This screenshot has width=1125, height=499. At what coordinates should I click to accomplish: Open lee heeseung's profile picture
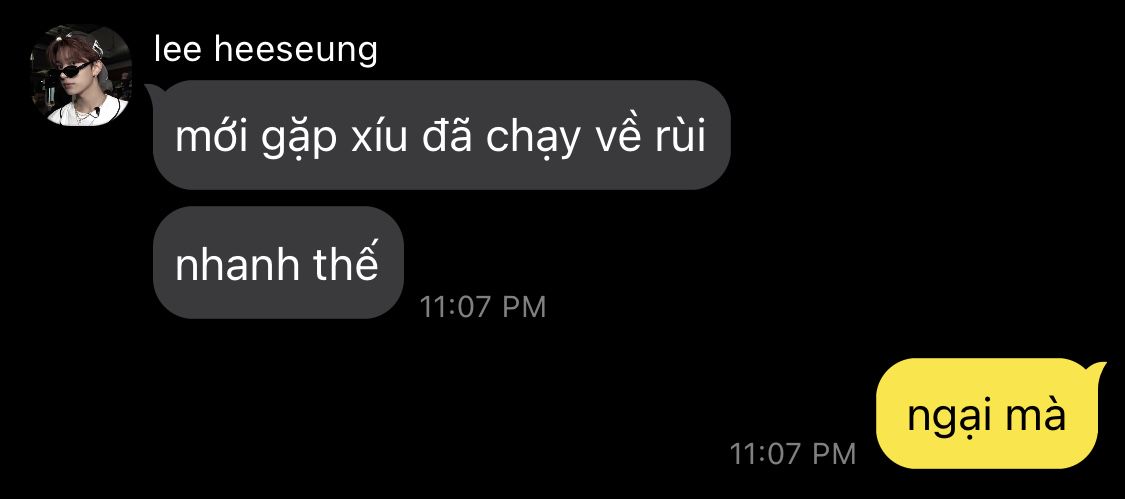[80, 75]
